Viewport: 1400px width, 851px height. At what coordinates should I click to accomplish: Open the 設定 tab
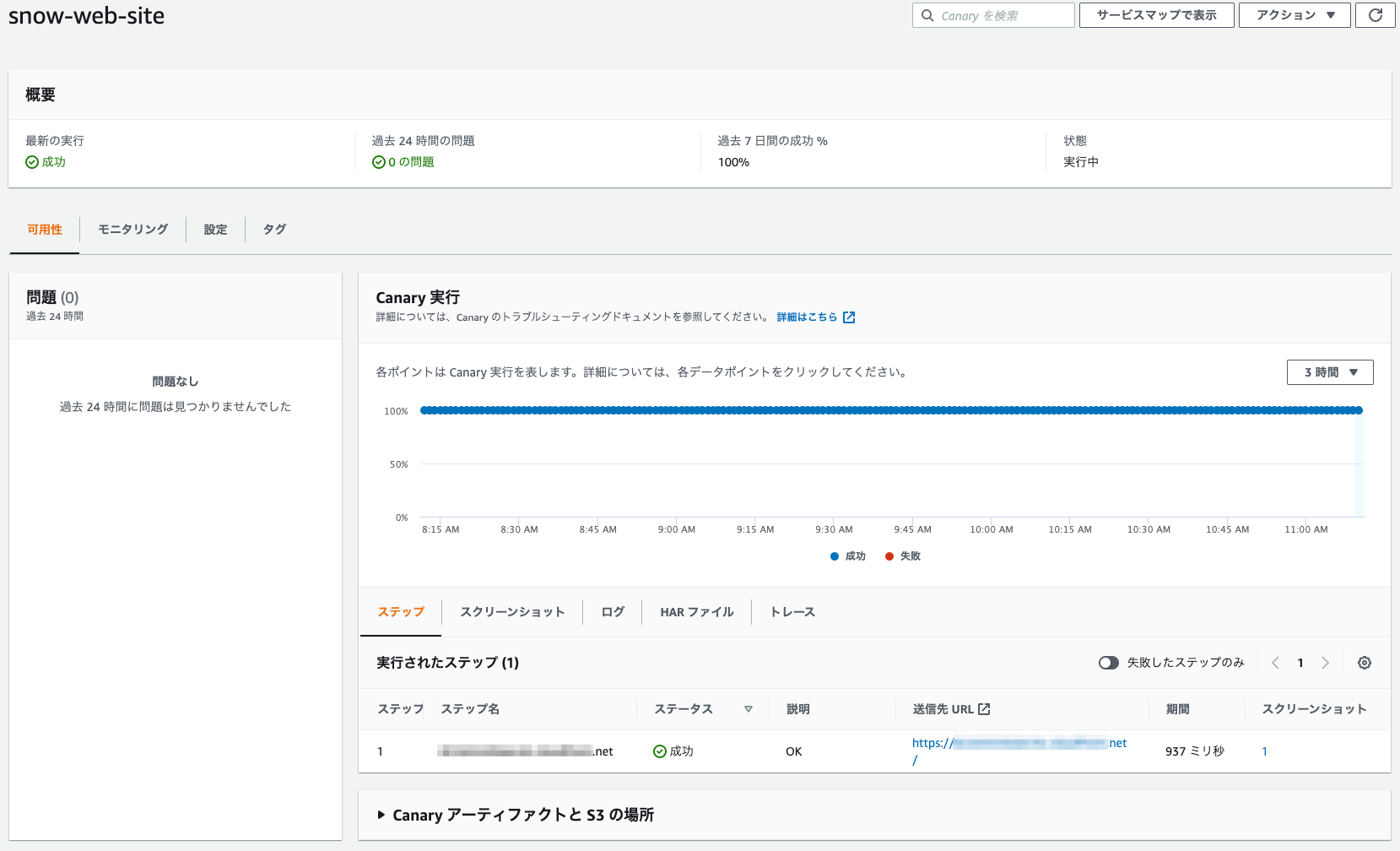[215, 230]
